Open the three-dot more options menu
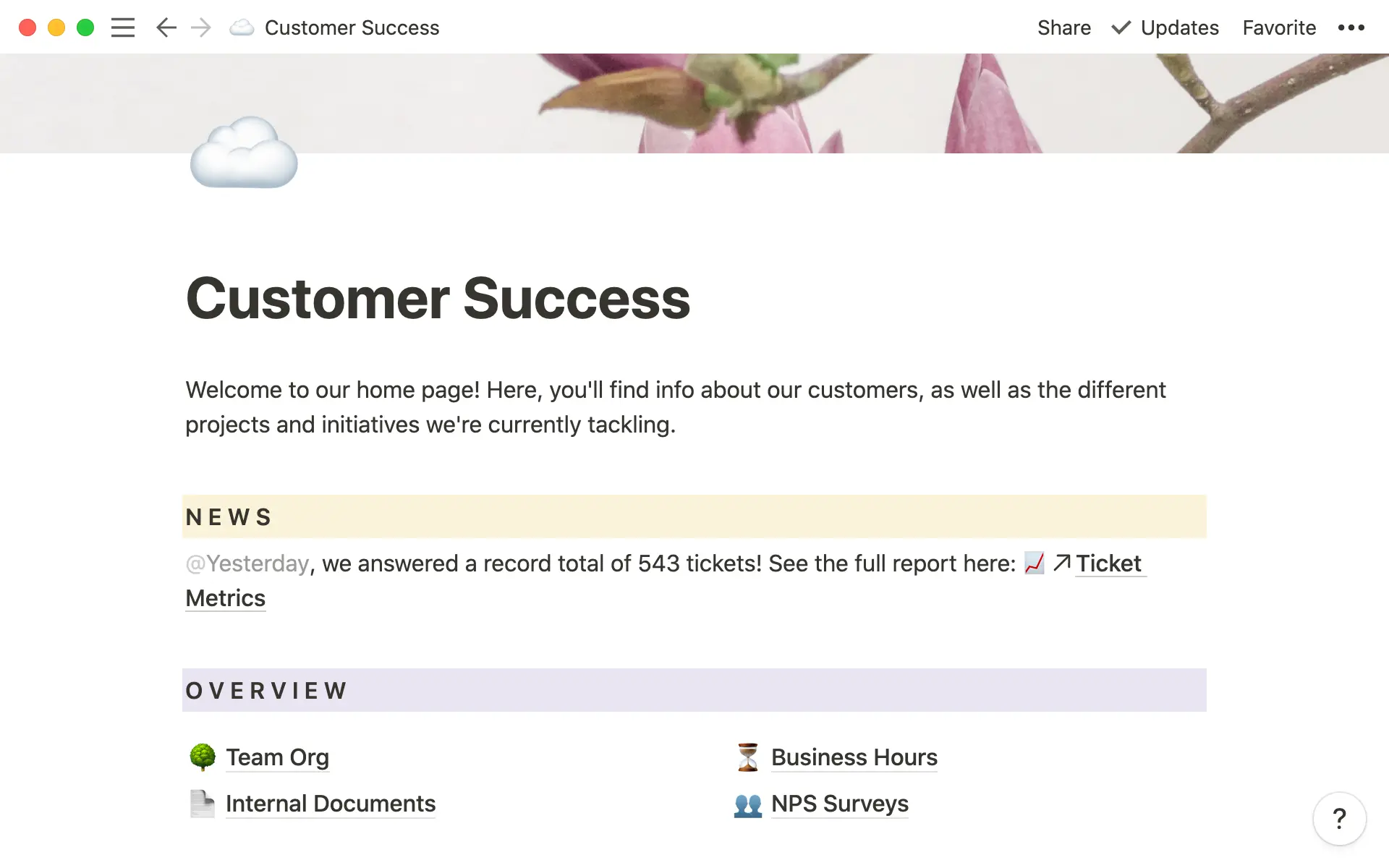This screenshot has width=1389, height=868. click(x=1351, y=27)
